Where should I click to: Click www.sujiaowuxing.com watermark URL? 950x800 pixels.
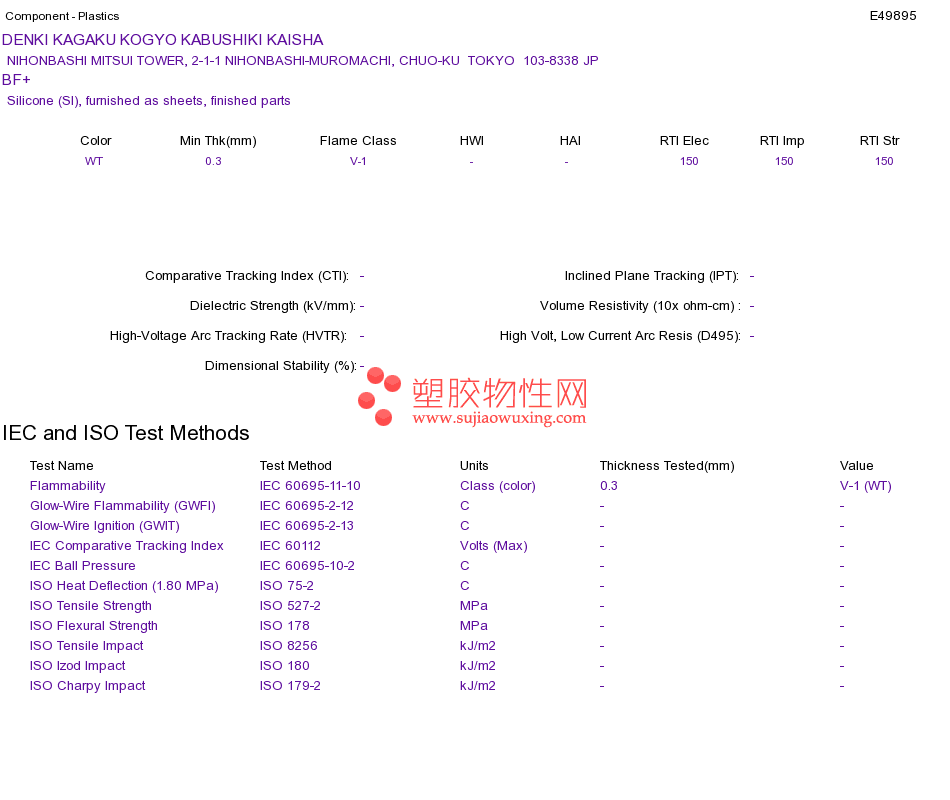tap(499, 418)
